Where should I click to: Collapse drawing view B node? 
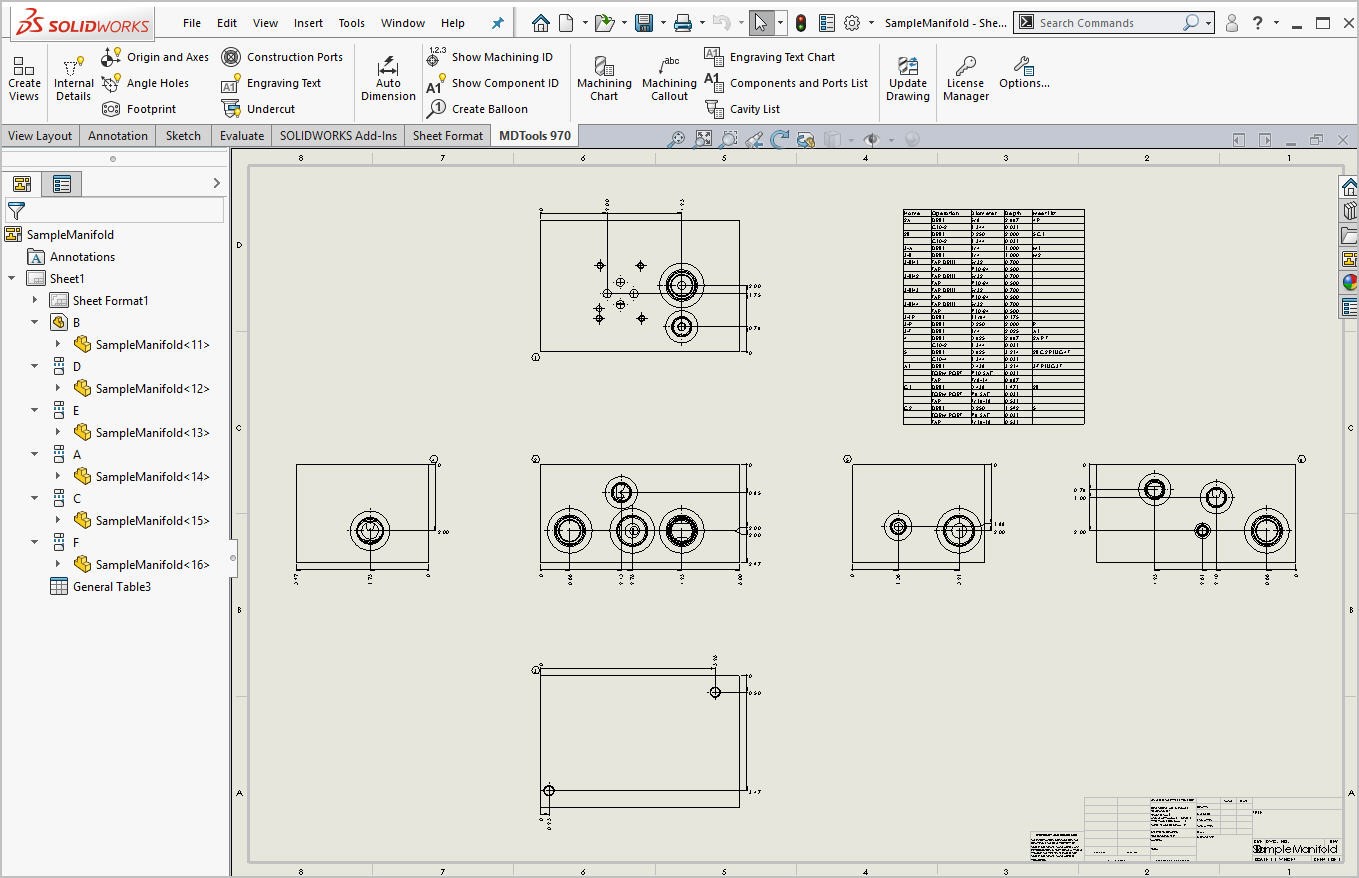pyautogui.click(x=35, y=323)
